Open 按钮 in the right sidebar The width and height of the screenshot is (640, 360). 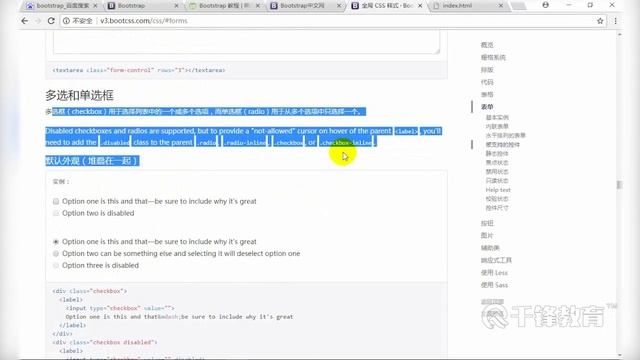pyautogui.click(x=487, y=223)
